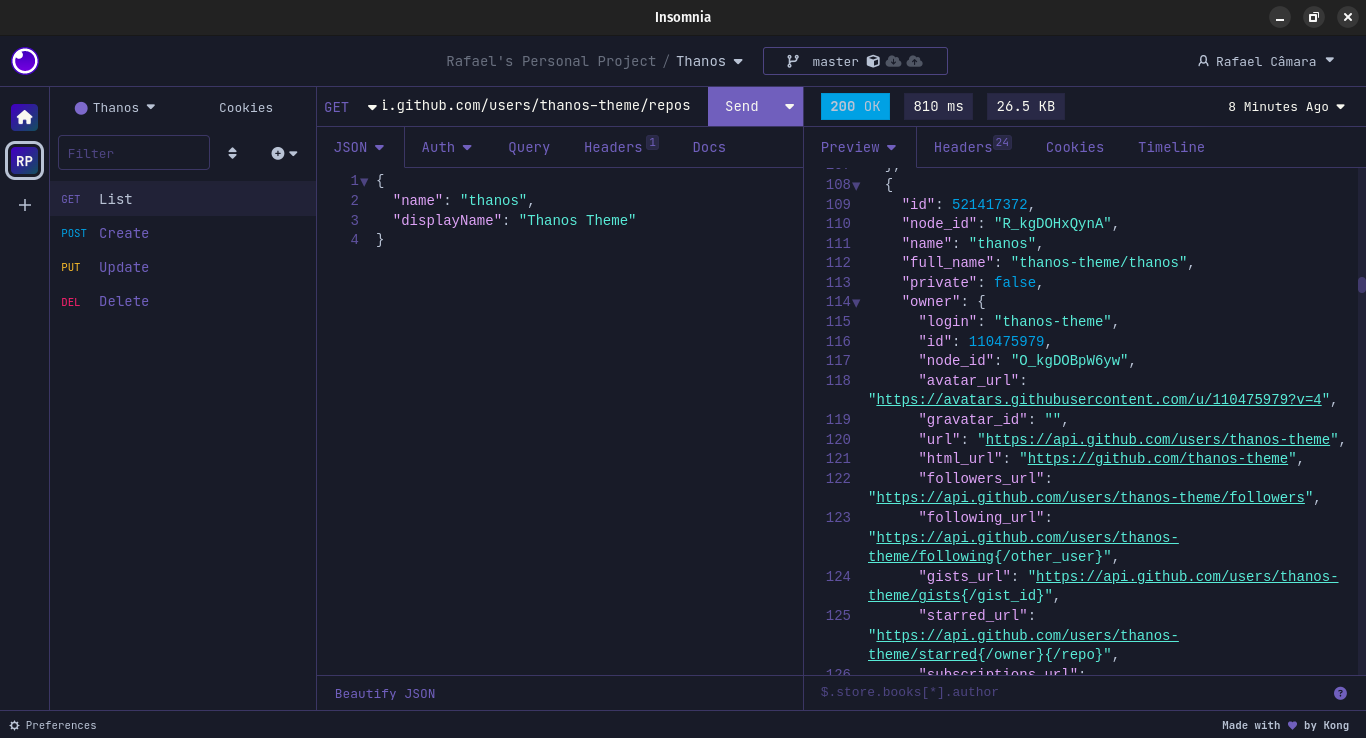Go to the Home dashboard icon

[x=25, y=117]
